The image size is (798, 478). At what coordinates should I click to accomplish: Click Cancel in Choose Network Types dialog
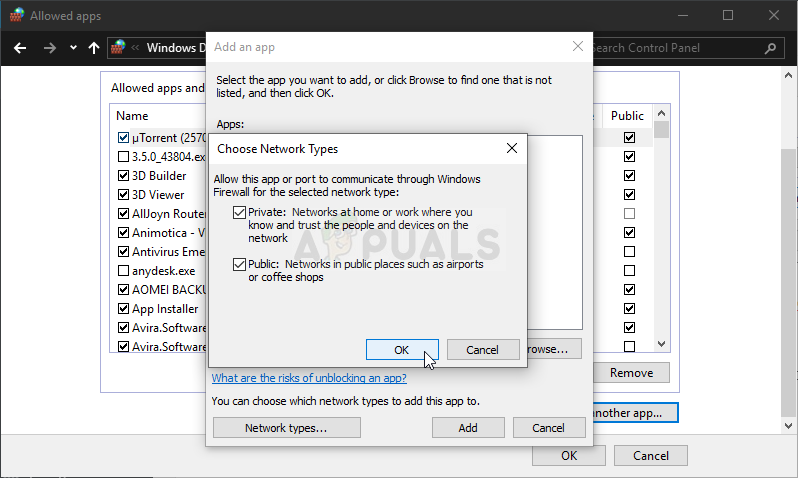[x=482, y=350]
